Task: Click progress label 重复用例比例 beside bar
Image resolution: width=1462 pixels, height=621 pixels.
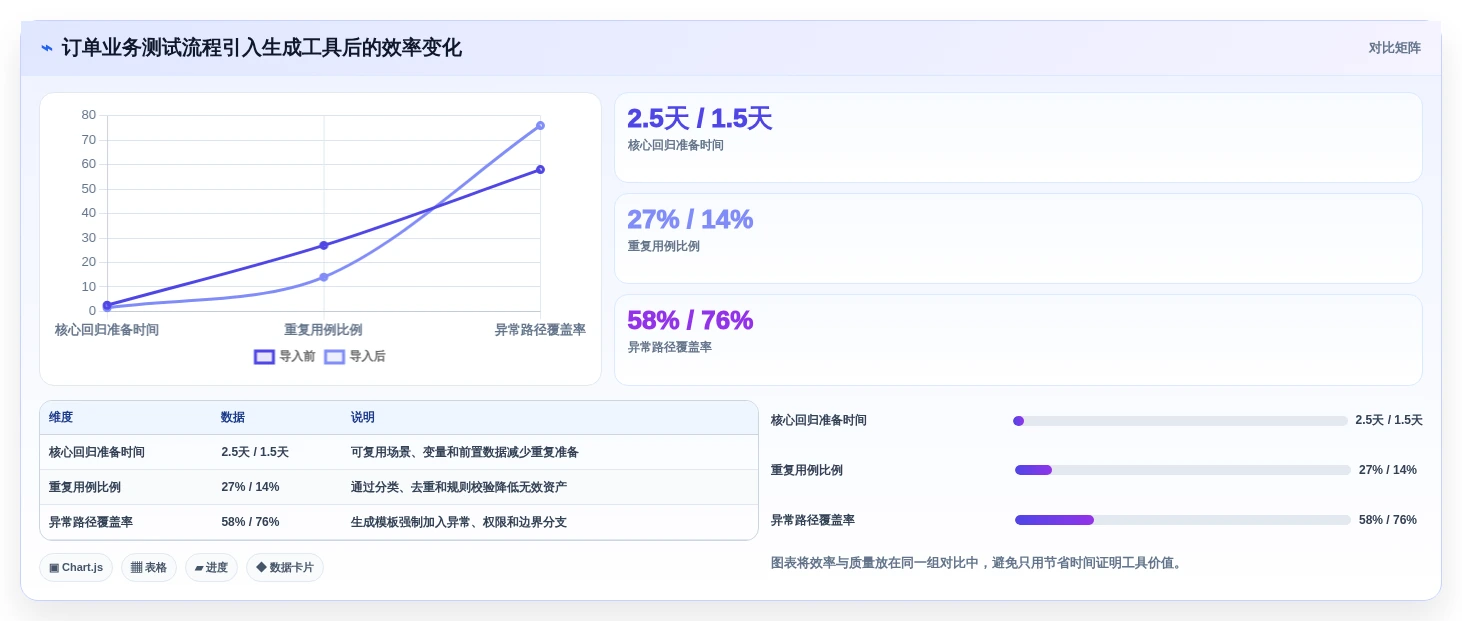Action: (x=807, y=470)
